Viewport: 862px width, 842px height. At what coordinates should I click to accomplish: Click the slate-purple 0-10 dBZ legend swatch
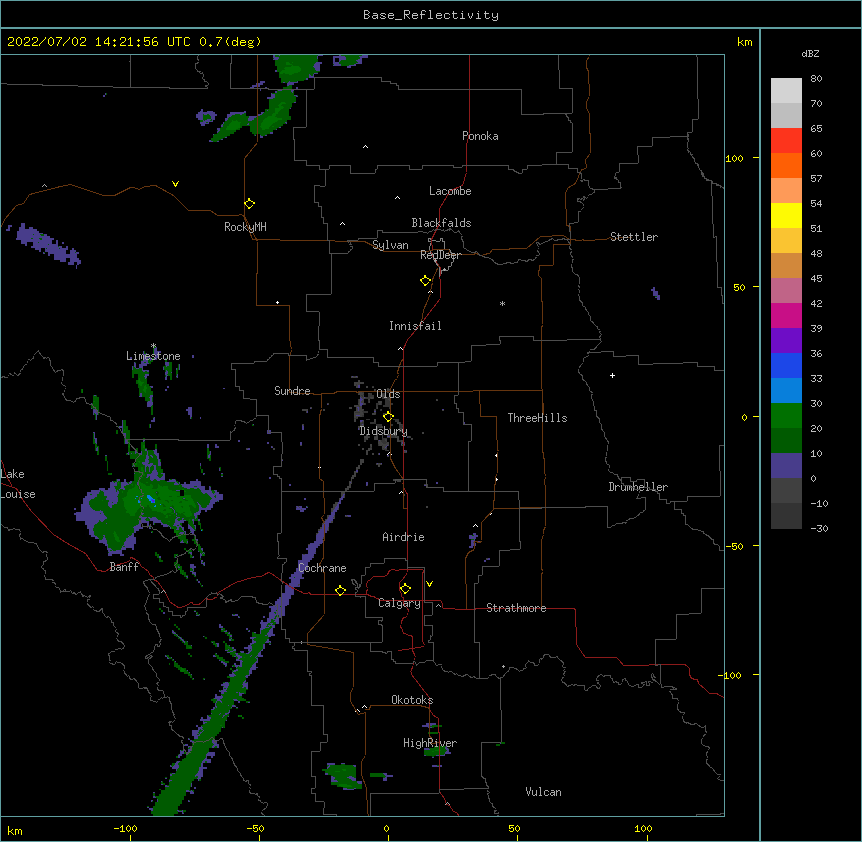pyautogui.click(x=786, y=466)
